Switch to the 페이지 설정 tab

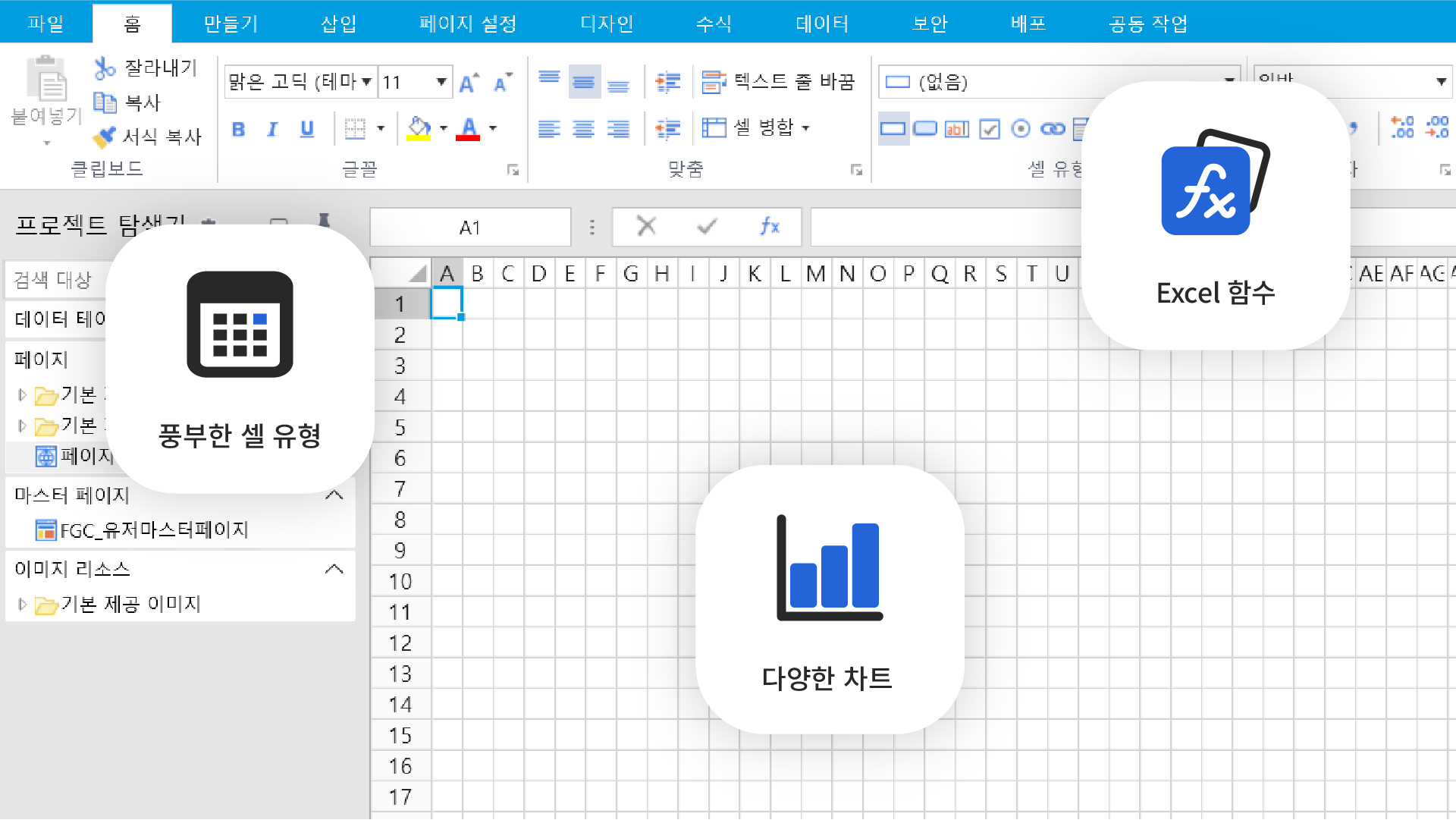468,24
